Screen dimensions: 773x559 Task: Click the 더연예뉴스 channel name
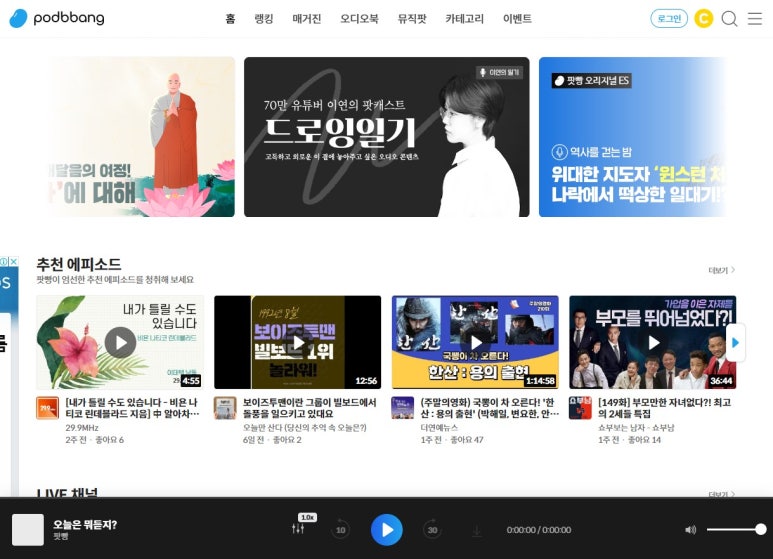(439, 427)
